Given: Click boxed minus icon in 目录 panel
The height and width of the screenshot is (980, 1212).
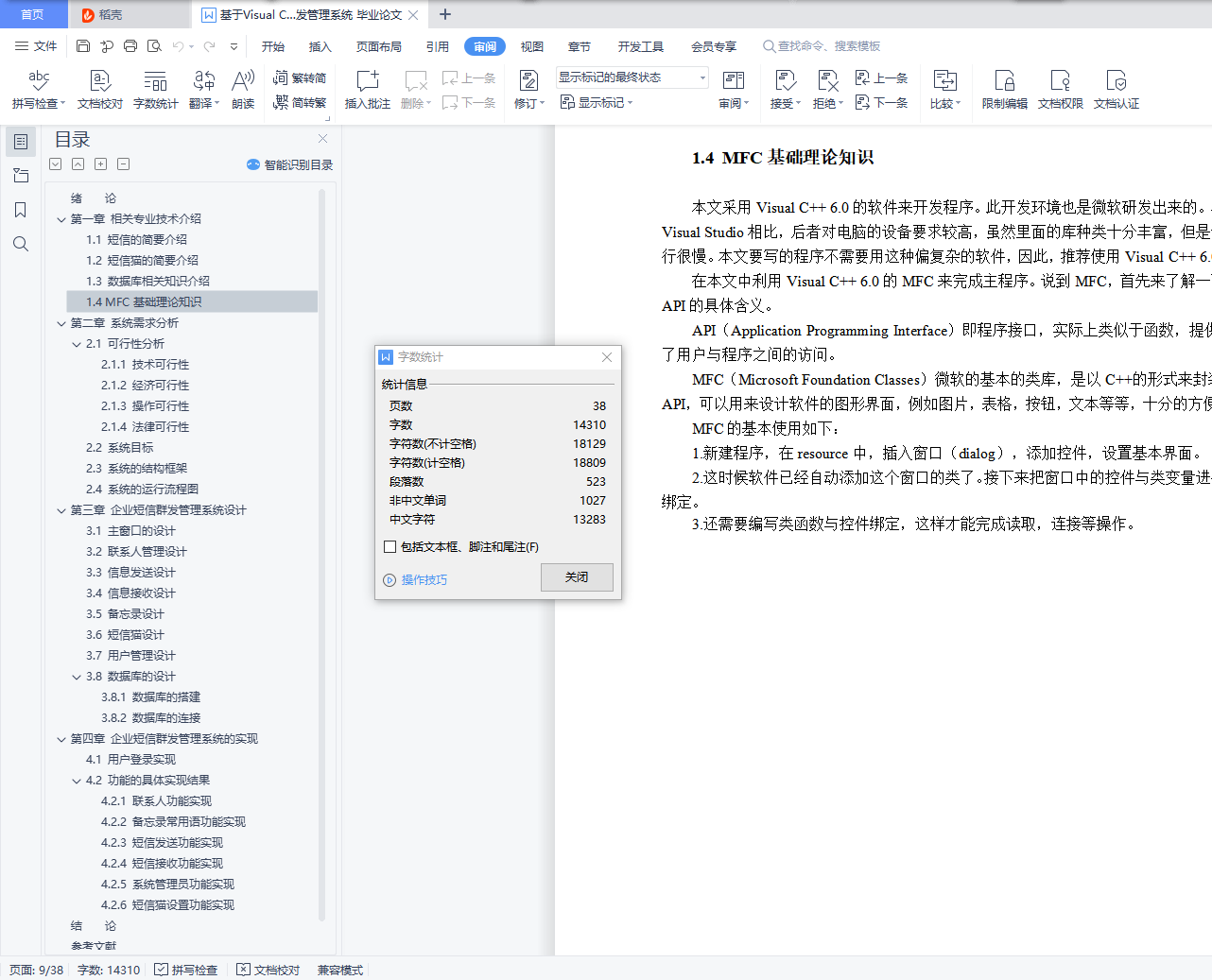Looking at the screenshot, I should click(123, 163).
